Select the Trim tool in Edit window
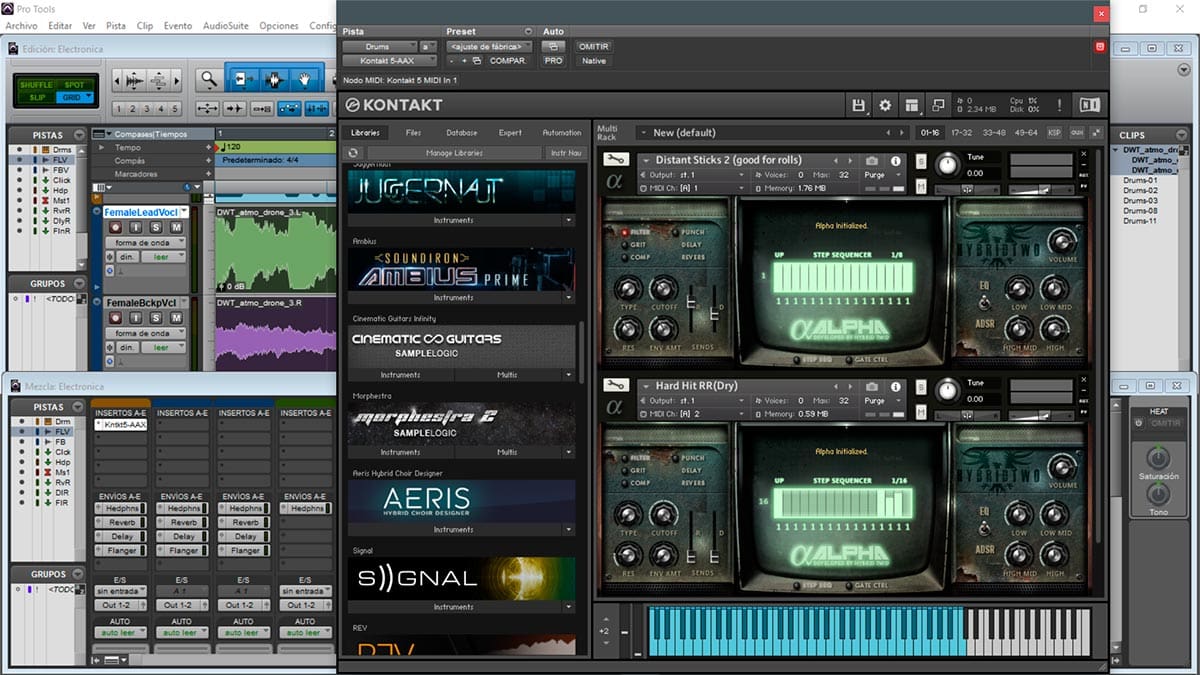Image resolution: width=1200 pixels, height=675 pixels. point(242,79)
